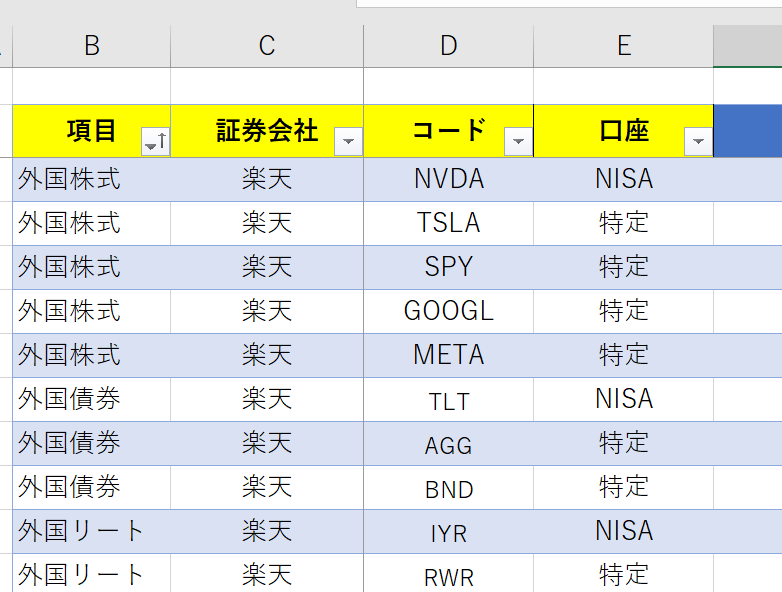The height and width of the screenshot is (592, 782).
Task: Click the TLT bond code cell
Action: pos(448,399)
